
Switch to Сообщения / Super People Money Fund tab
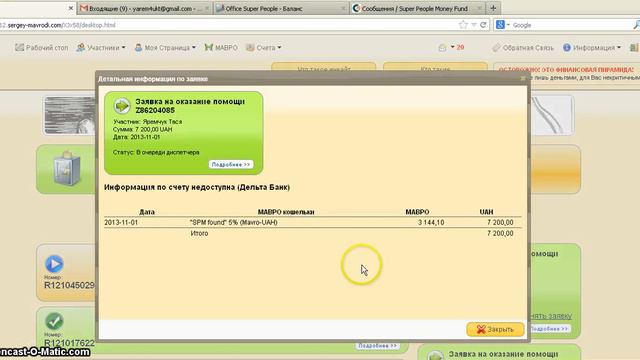point(417,8)
